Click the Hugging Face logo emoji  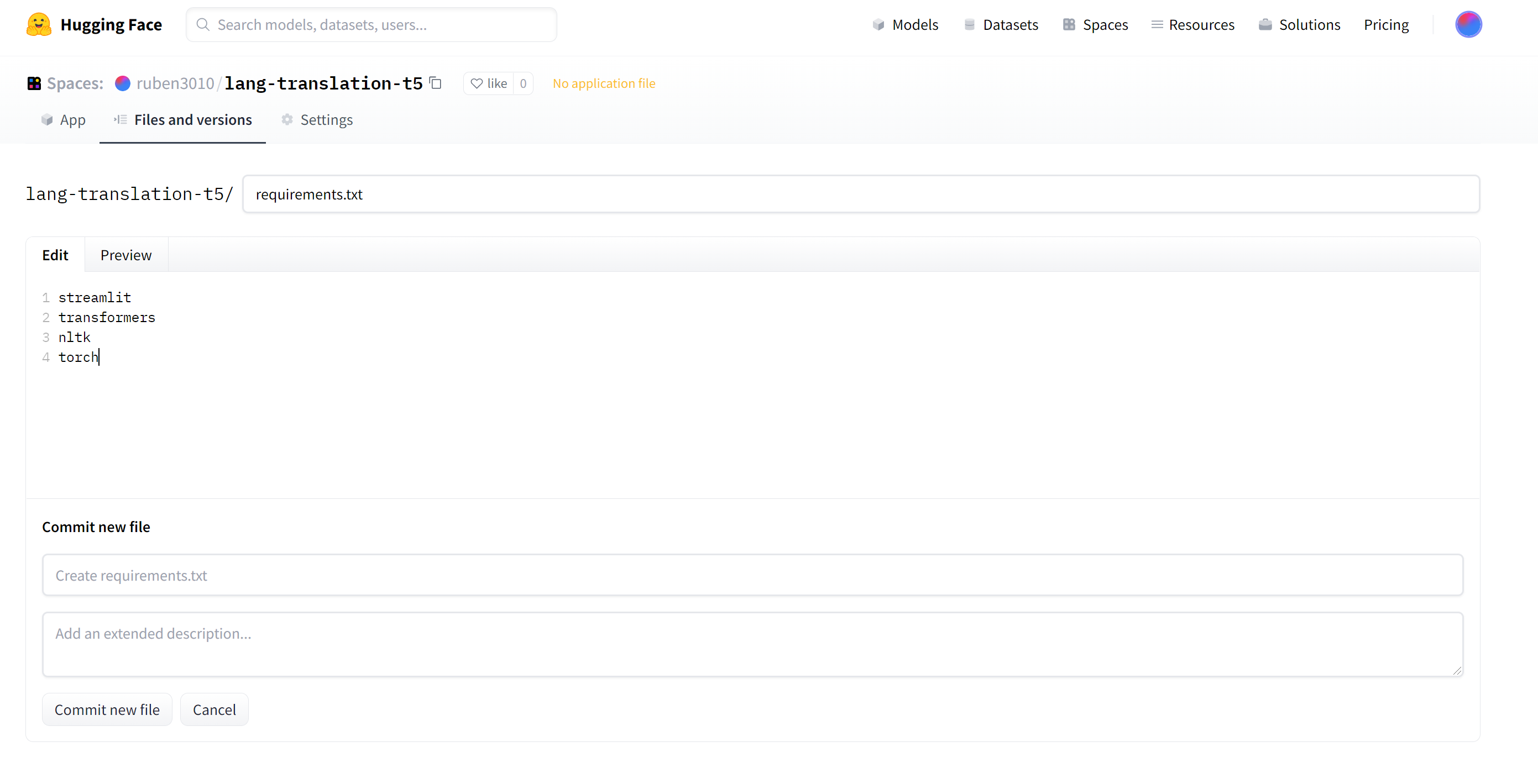pyautogui.click(x=39, y=24)
